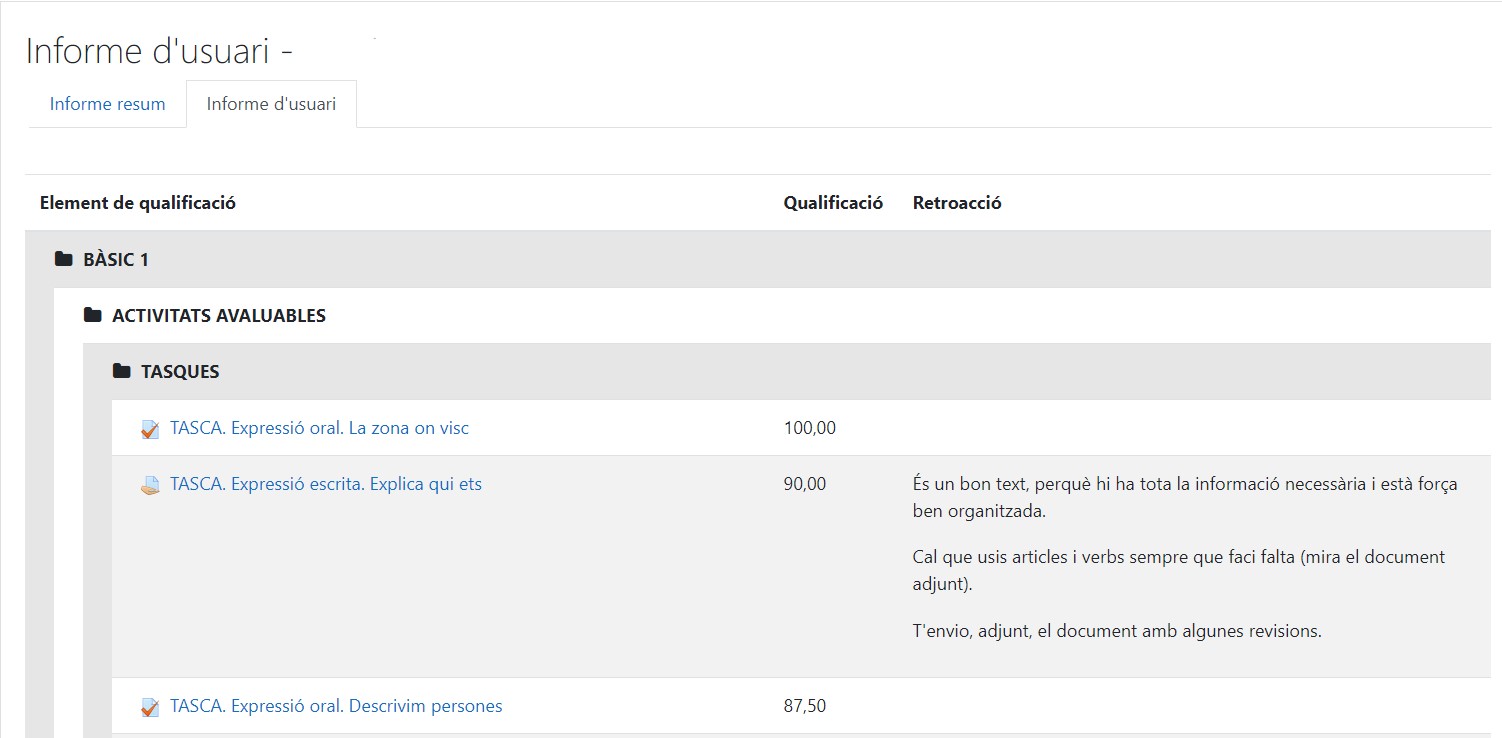
Task: Switch to the Informe resum tab
Action: pos(107,104)
